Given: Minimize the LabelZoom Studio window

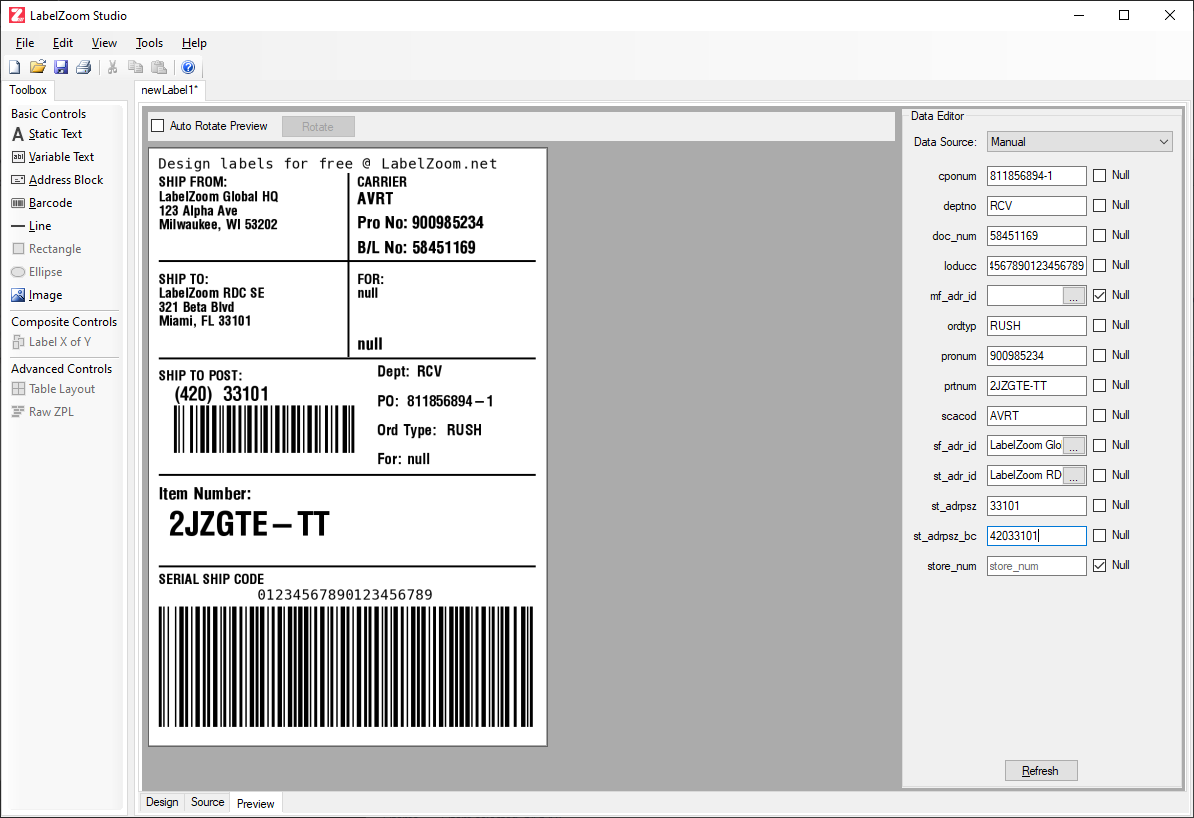Looking at the screenshot, I should click(1079, 15).
